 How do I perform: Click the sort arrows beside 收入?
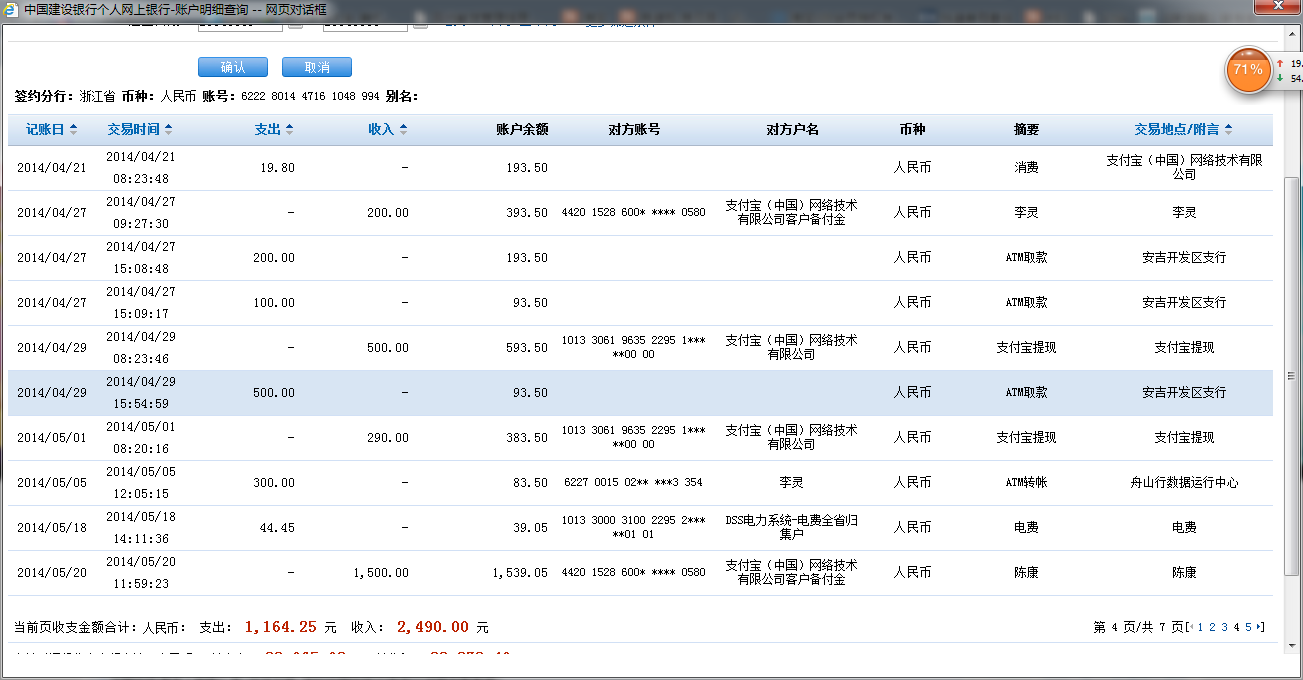403,130
